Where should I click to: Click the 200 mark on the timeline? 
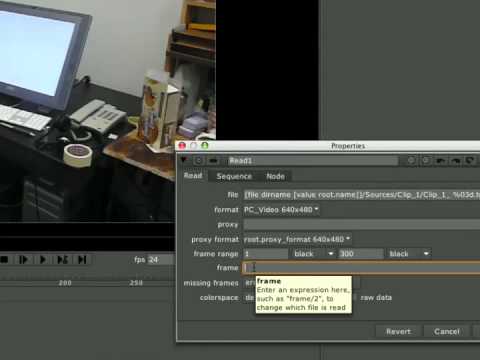coord(65,283)
